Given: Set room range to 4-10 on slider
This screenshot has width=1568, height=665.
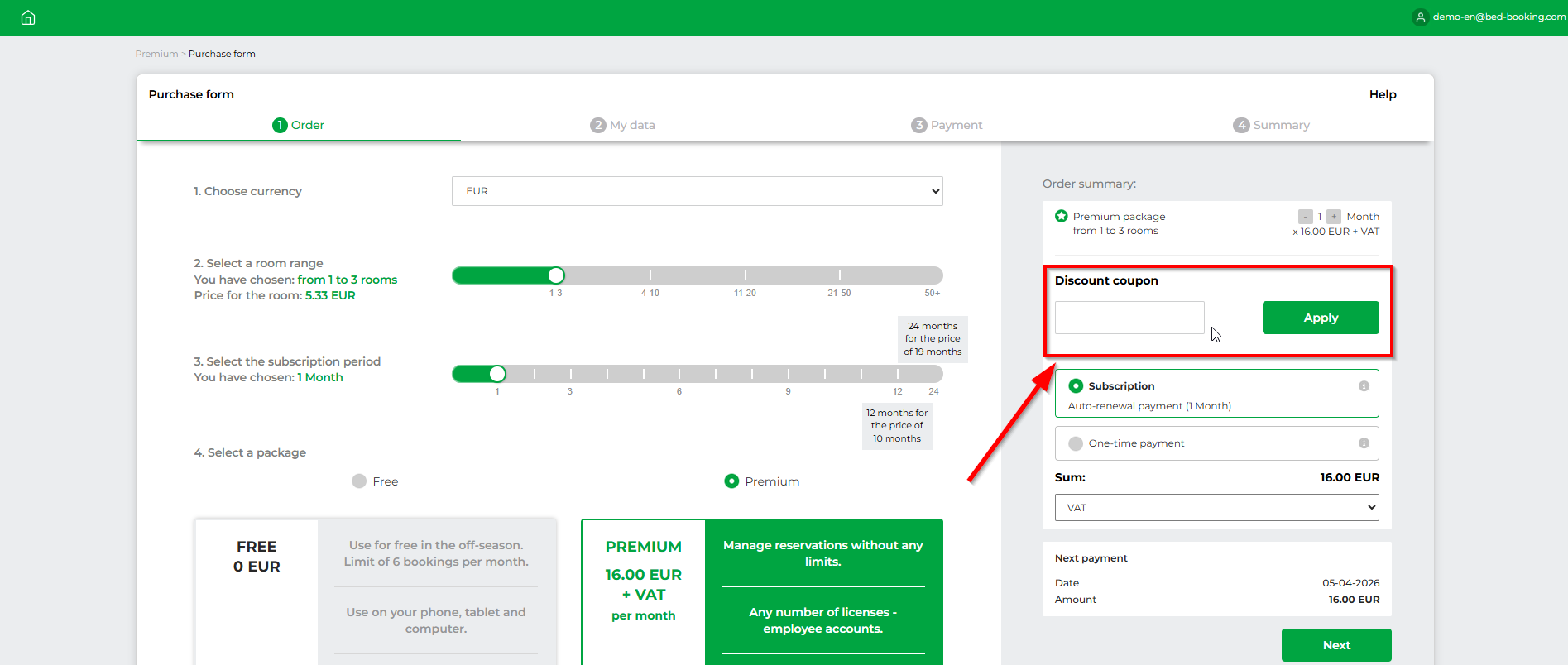Looking at the screenshot, I should tap(650, 275).
